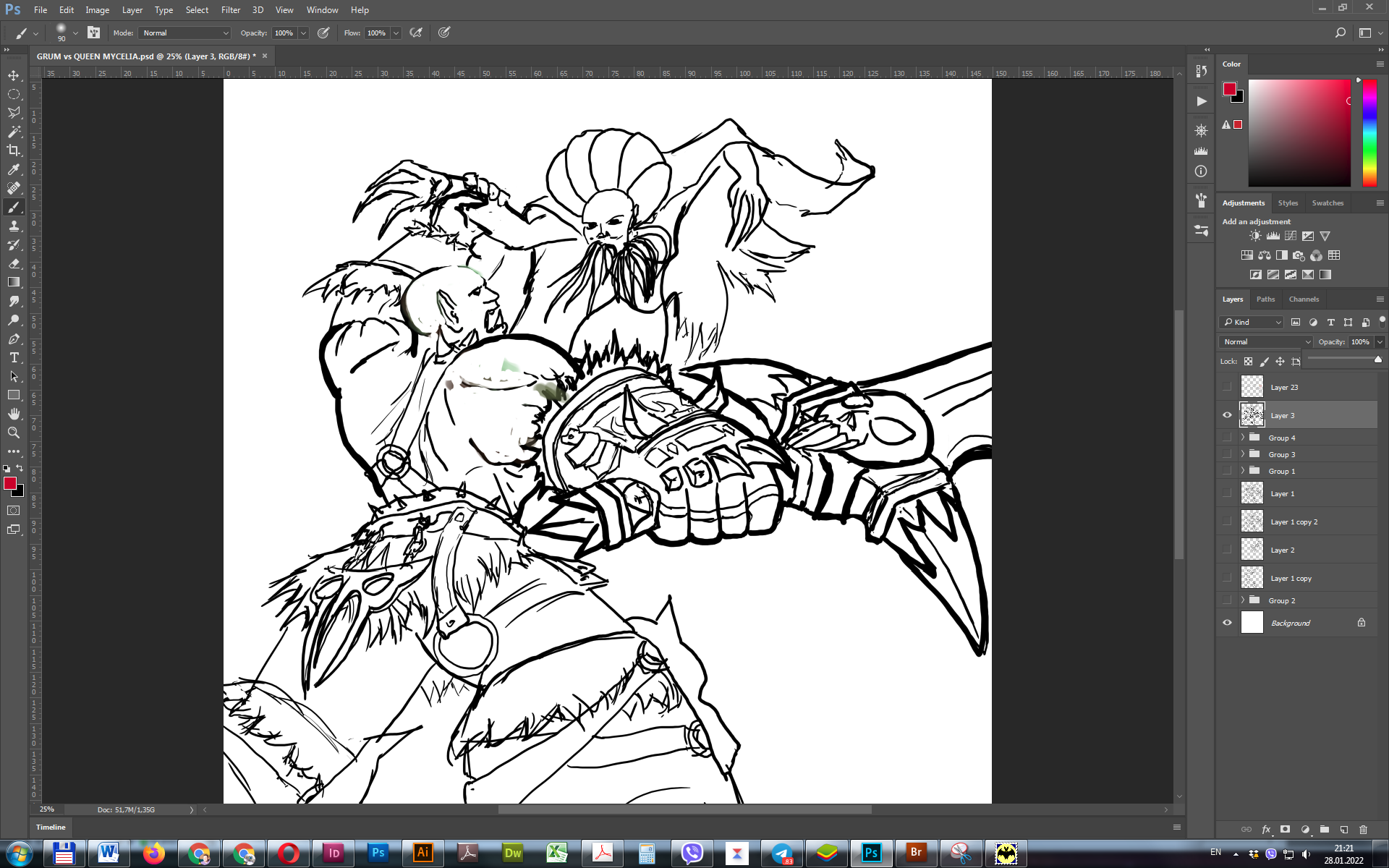Pick a color in the color field
This screenshot has height=868, width=1389.
tap(1299, 132)
